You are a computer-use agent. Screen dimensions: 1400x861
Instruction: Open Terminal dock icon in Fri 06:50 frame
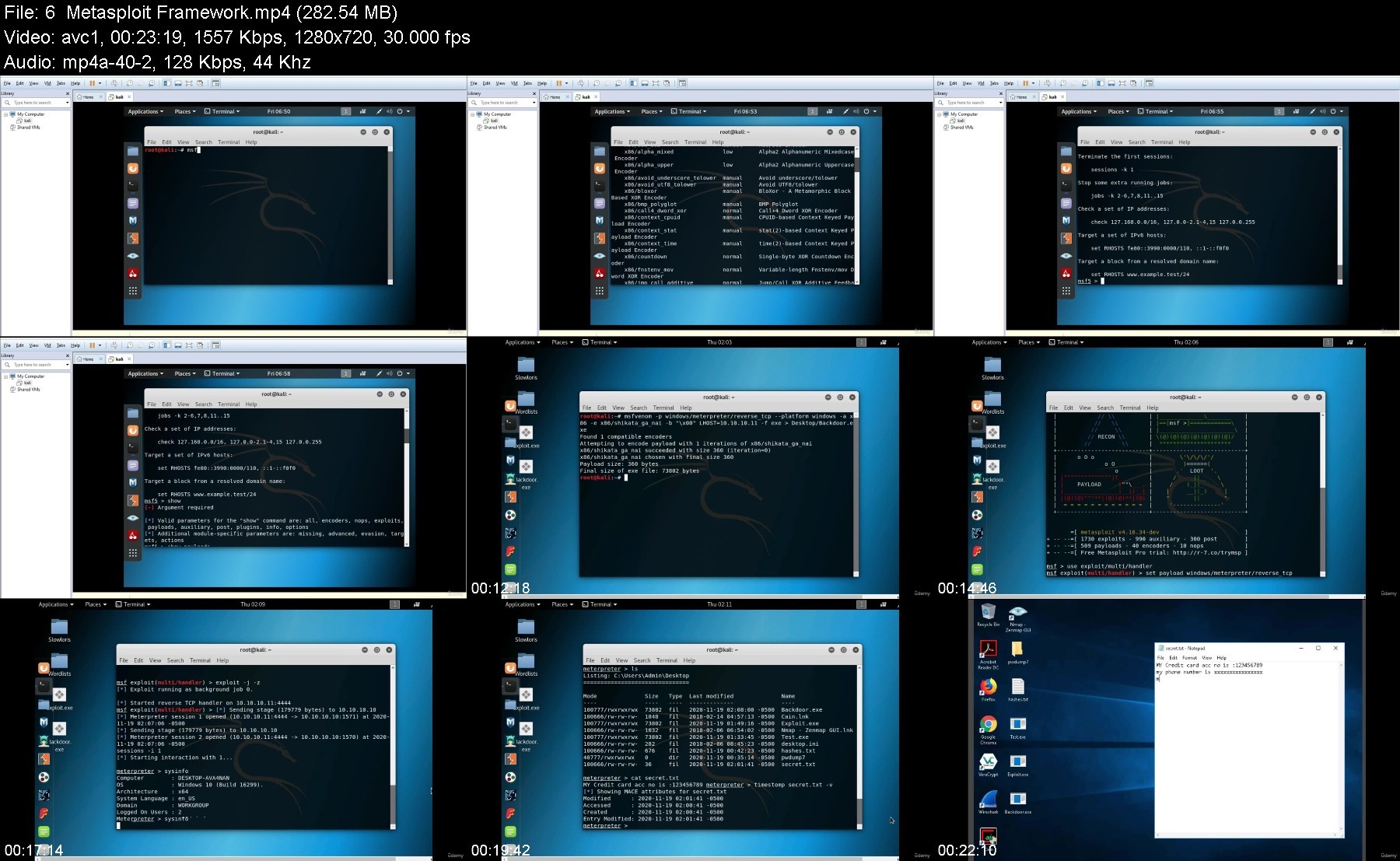tap(133, 185)
